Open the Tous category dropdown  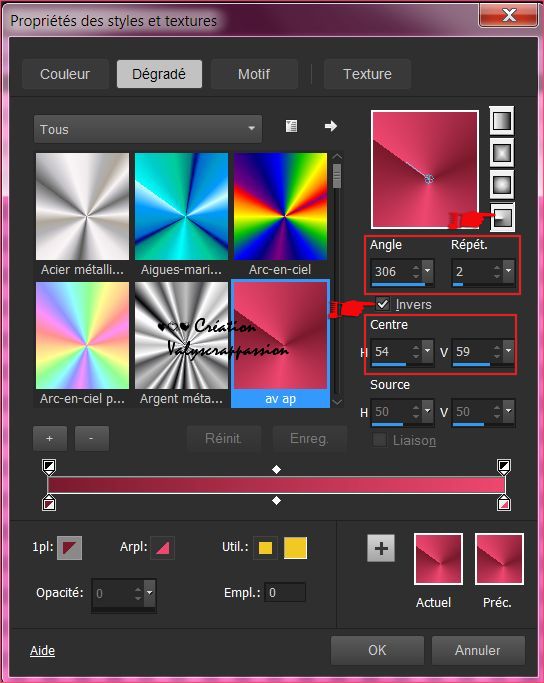pos(148,129)
